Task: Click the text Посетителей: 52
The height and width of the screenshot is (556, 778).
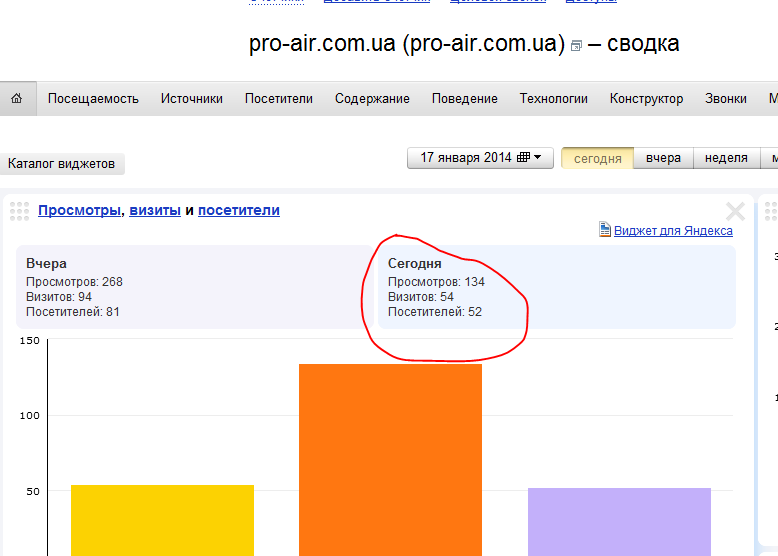Action: (435, 311)
